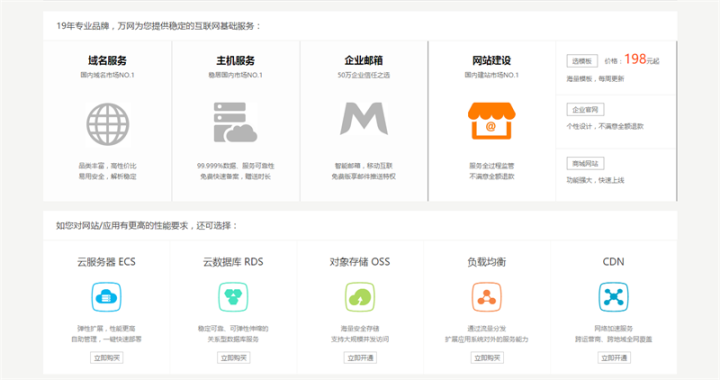Click the text 功能强大，快速上线
The height and width of the screenshot is (380, 720).
[595, 180]
